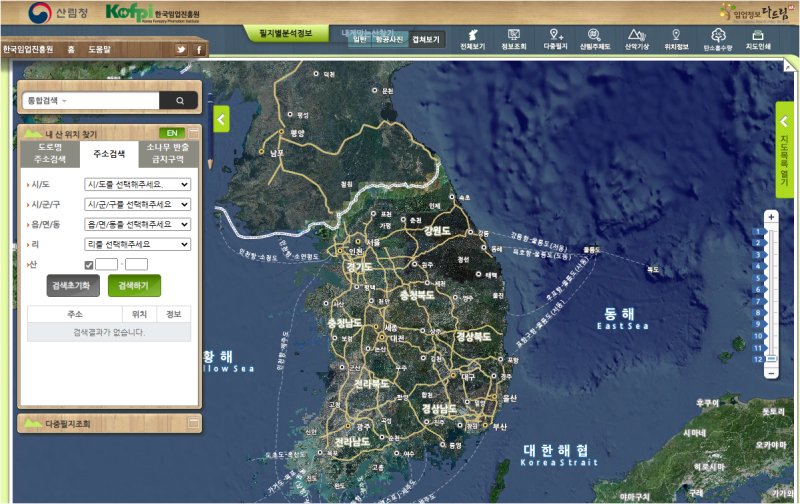Open the 정보조회 information lookup tool

[x=513, y=39]
